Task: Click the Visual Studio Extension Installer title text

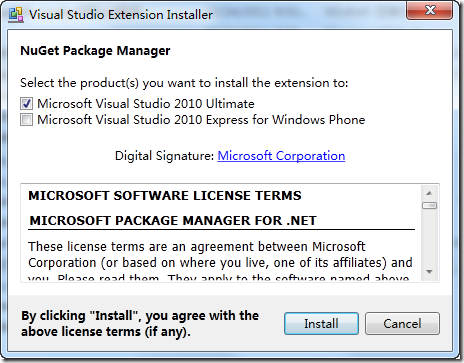Action: 121,15
